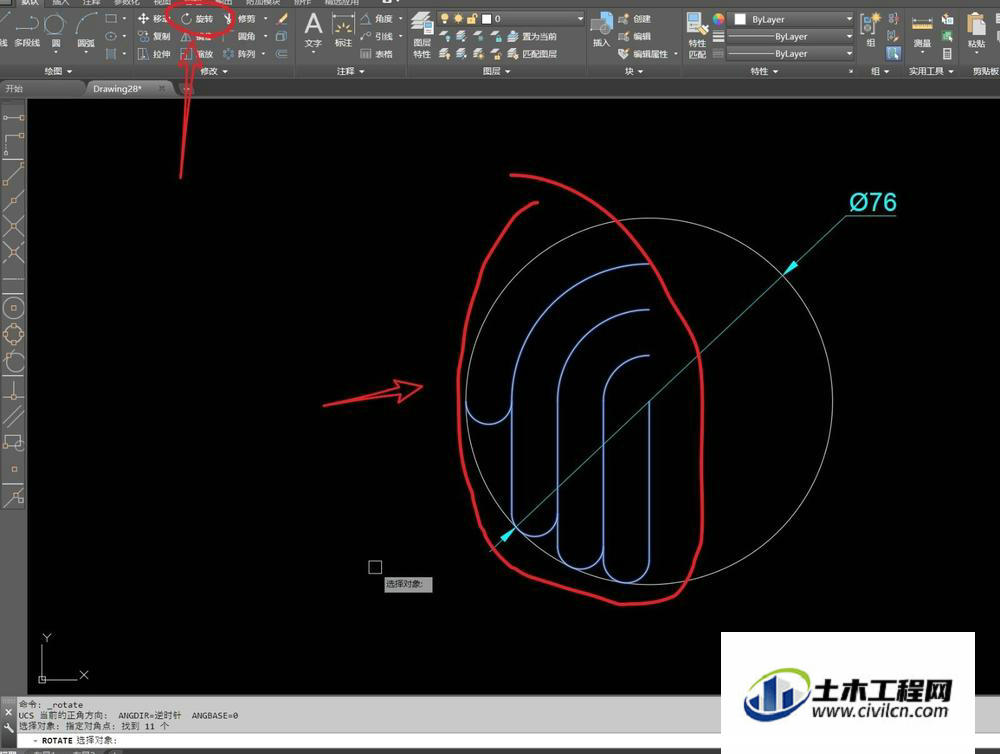The image size is (1000, 754).
Task: Choose the Ellipse tool in the Draw panel
Action: 111,36
